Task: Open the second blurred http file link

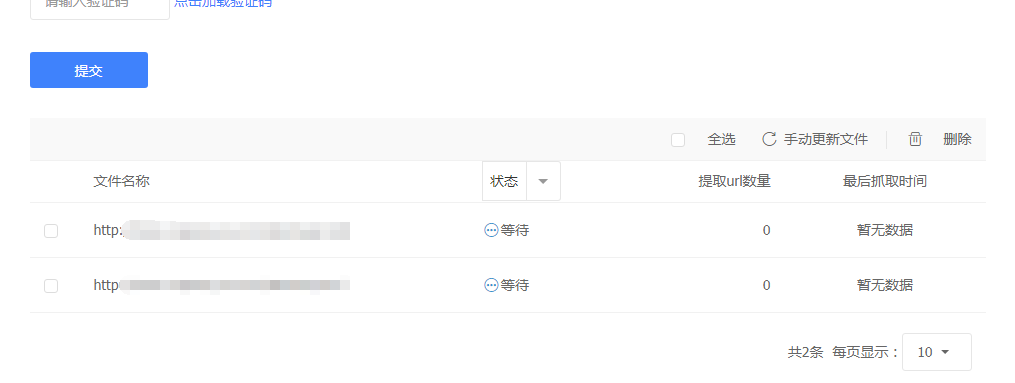Action: coord(221,285)
